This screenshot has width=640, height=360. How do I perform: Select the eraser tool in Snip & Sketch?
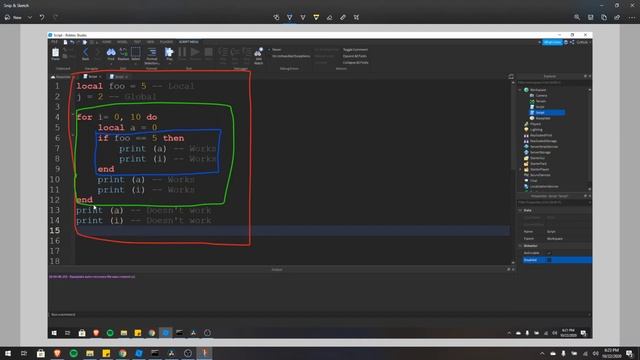pyautogui.click(x=329, y=17)
